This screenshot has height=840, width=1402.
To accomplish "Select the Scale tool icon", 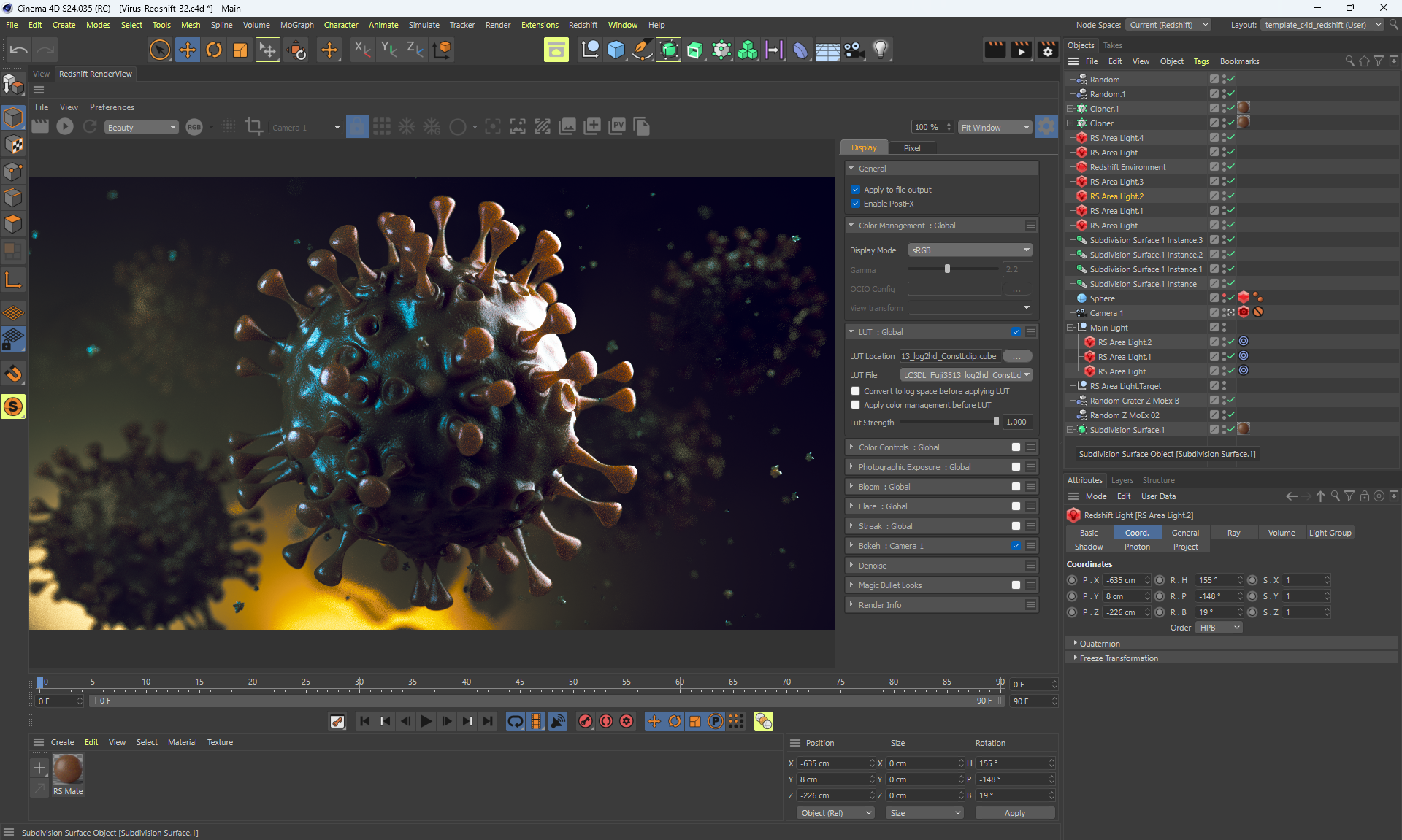I will pos(240,50).
